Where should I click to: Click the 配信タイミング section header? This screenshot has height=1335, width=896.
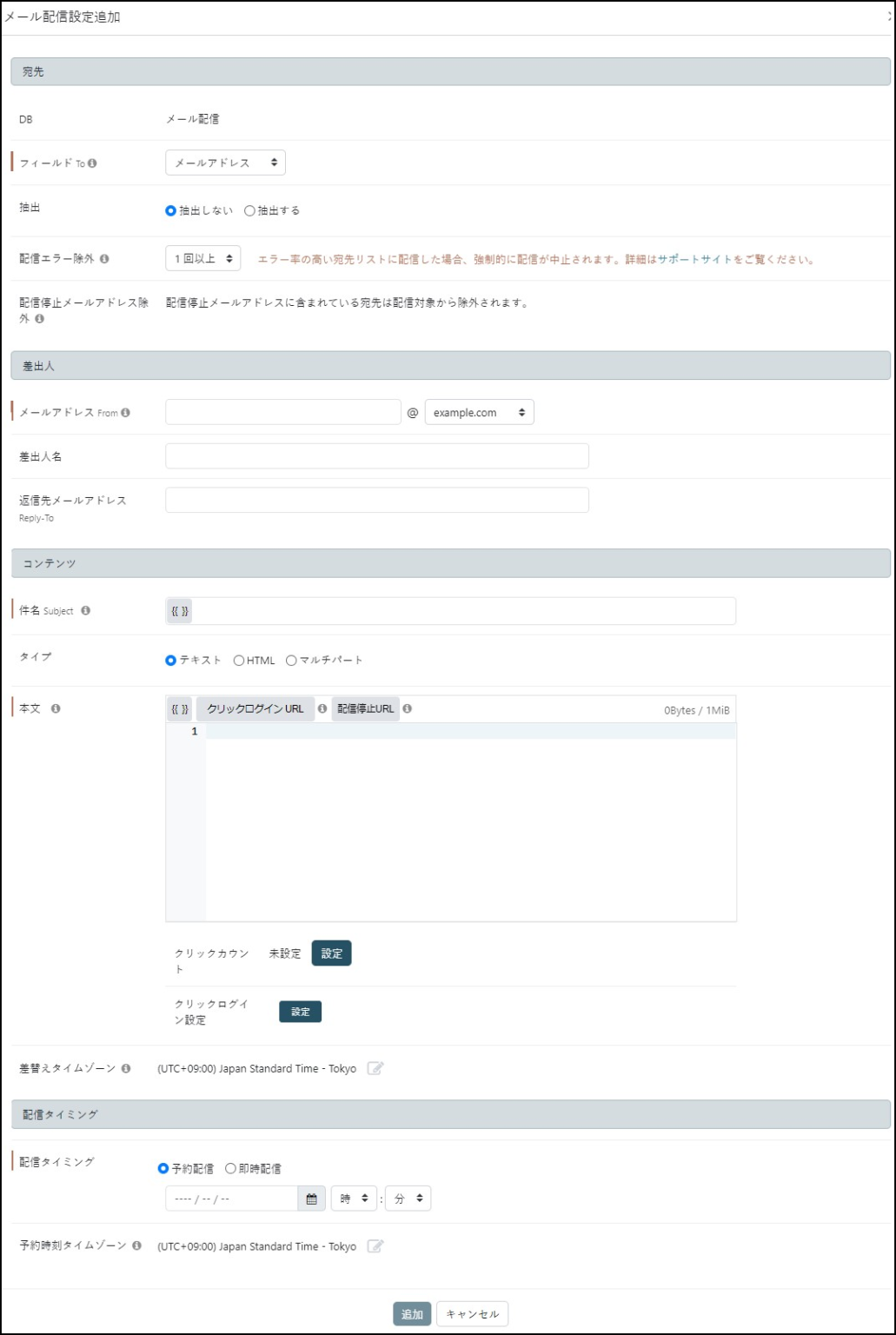[x=451, y=1114]
